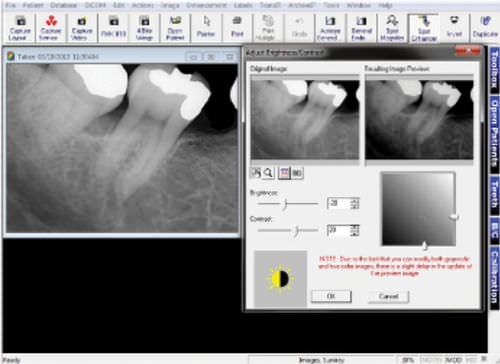The height and width of the screenshot is (364, 500).
Task: Click the Duplicate image icon
Action: 485,28
